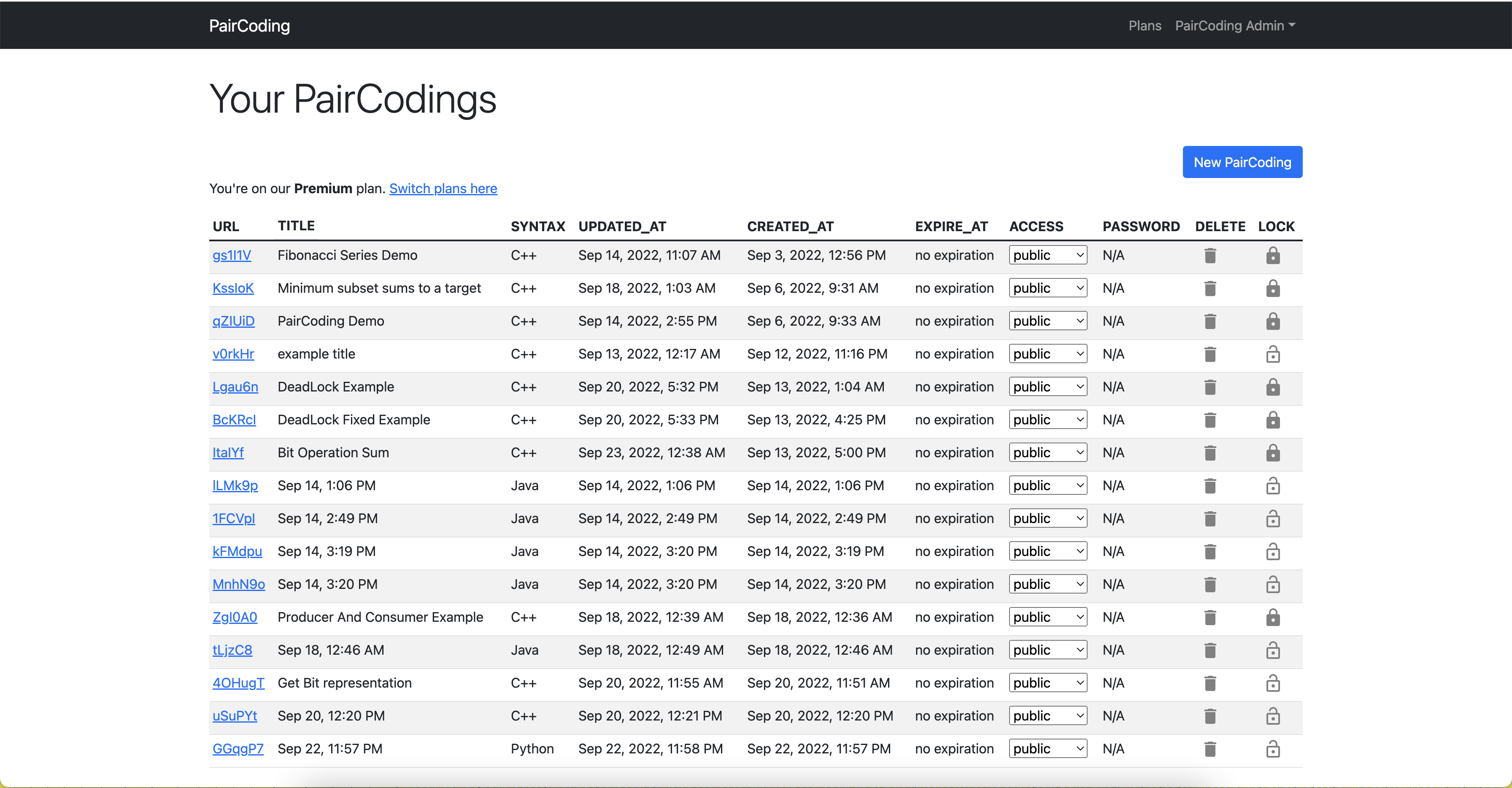Delete the Minimum subset sums row

[1210, 289]
